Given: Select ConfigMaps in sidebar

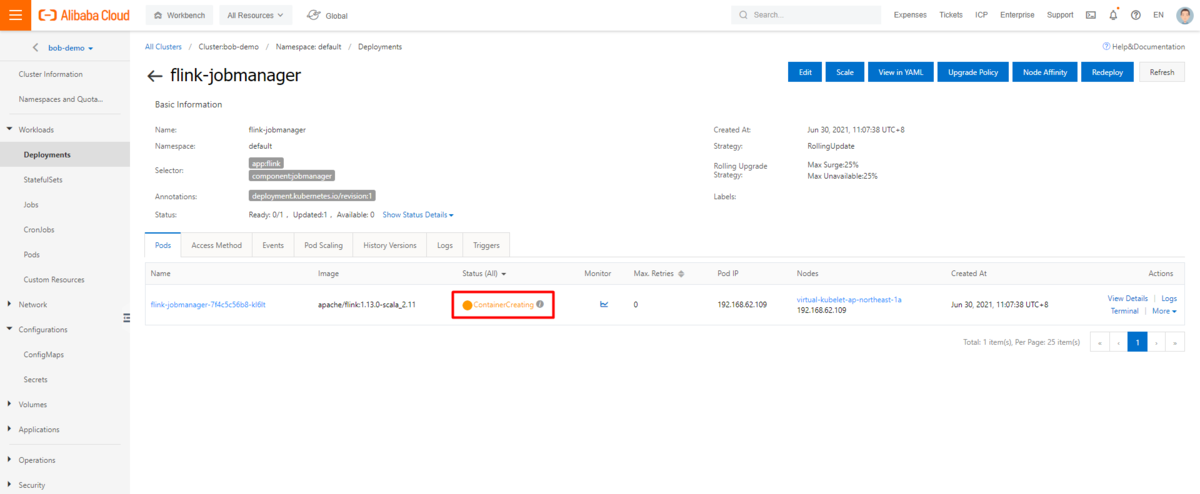Looking at the screenshot, I should tap(43, 355).
